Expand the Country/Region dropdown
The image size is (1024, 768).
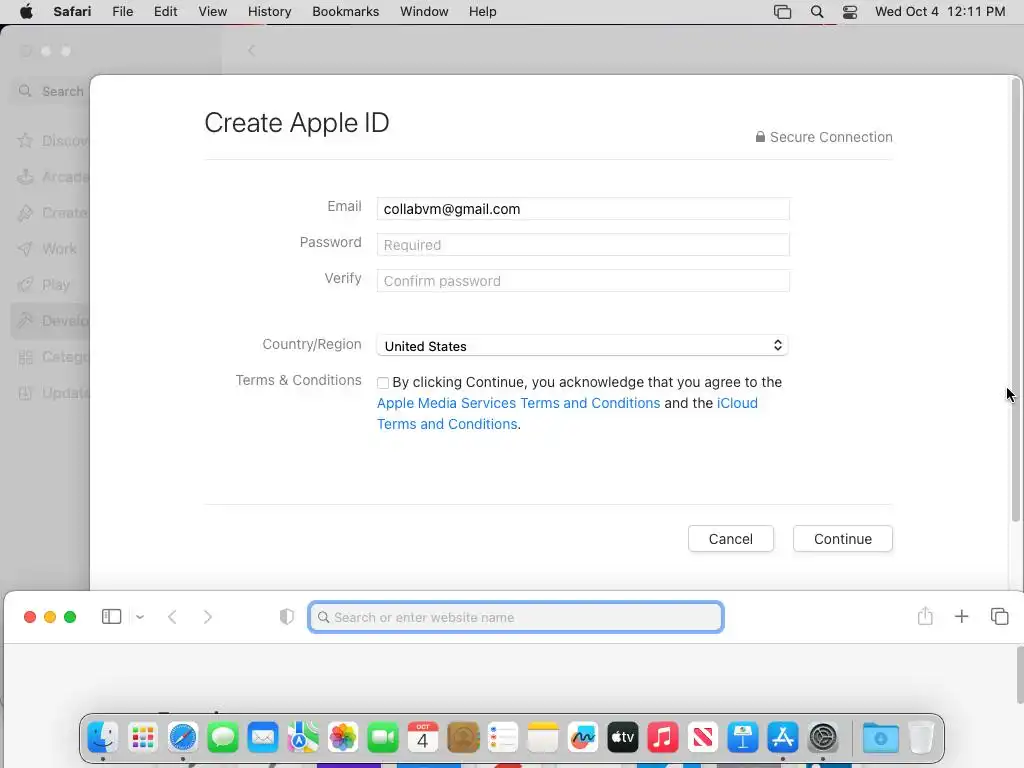[x=583, y=345]
